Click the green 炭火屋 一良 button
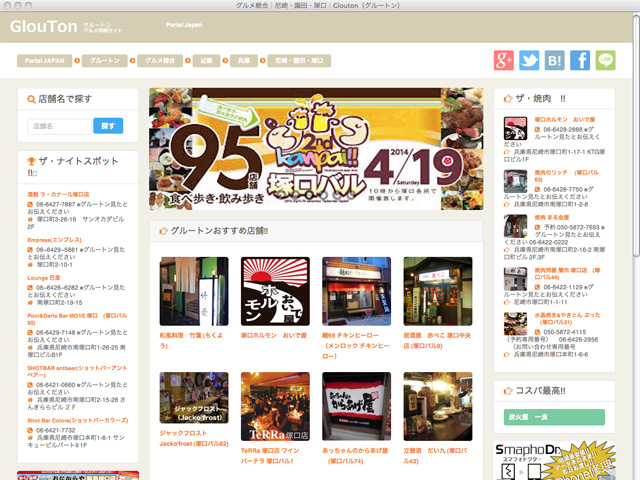640x480 pixels. [x=554, y=417]
